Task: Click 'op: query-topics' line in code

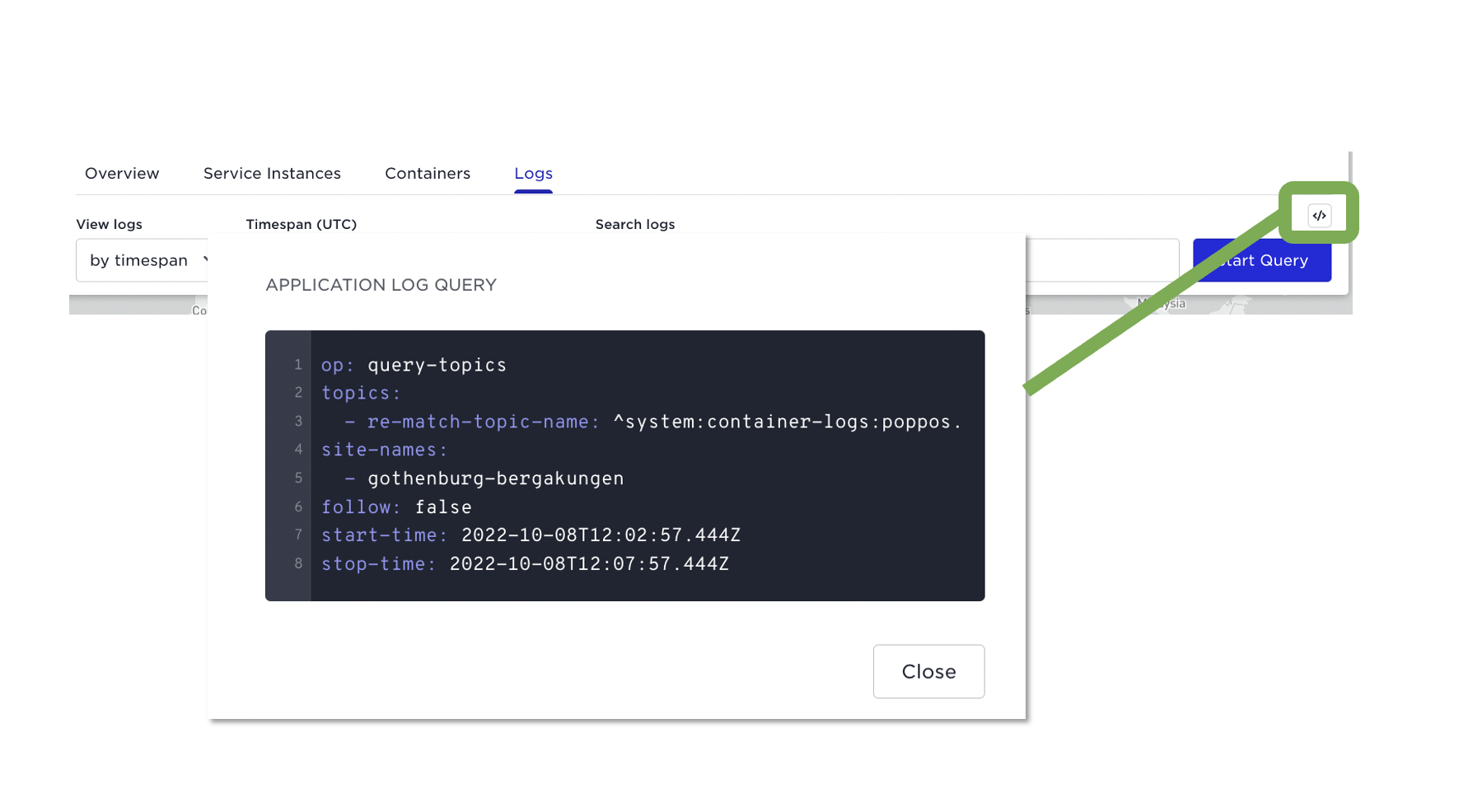Action: [x=414, y=365]
